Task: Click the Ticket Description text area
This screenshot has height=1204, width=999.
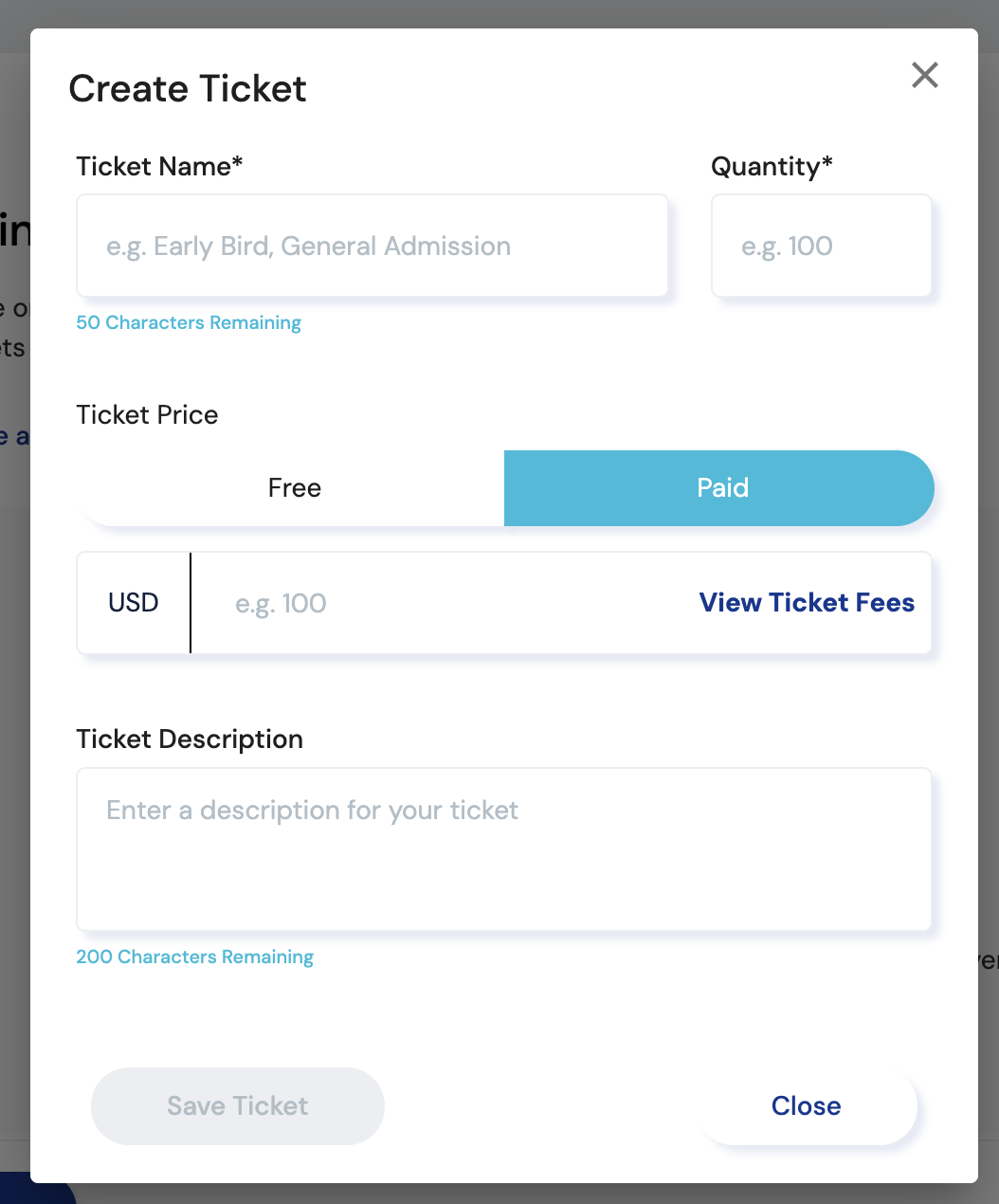Action: 503,849
